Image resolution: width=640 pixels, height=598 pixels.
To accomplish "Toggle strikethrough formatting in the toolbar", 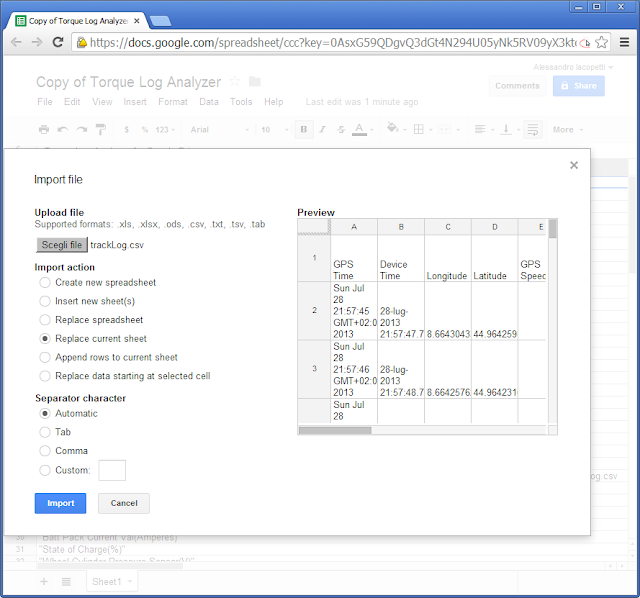I will 341,129.
